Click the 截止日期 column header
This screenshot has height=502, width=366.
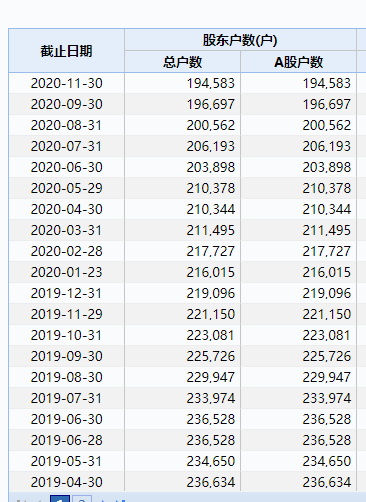click(66, 51)
